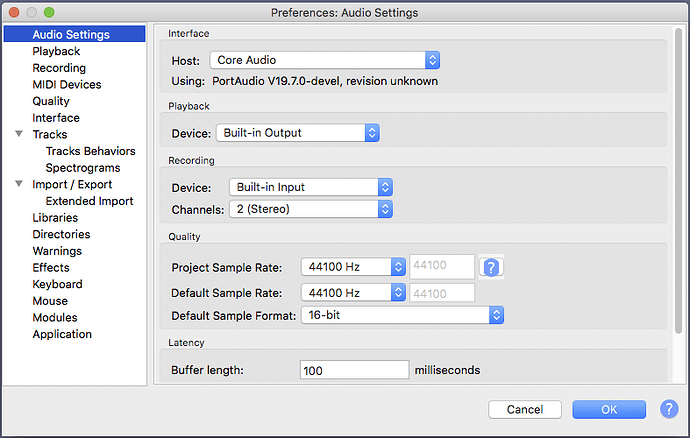This screenshot has width=690, height=438.
Task: Open Project Sample Rate dropdown
Action: 353,267
